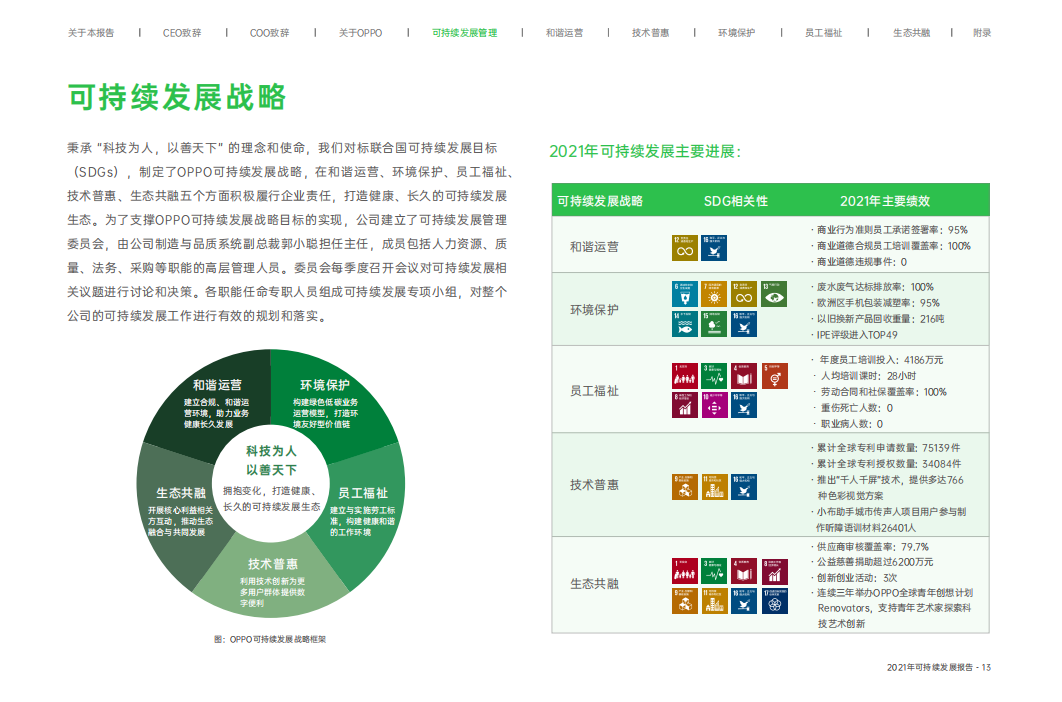Click SDG 3 health icon in 生态共融 row
This screenshot has height=702, width=1062.
coord(714,571)
